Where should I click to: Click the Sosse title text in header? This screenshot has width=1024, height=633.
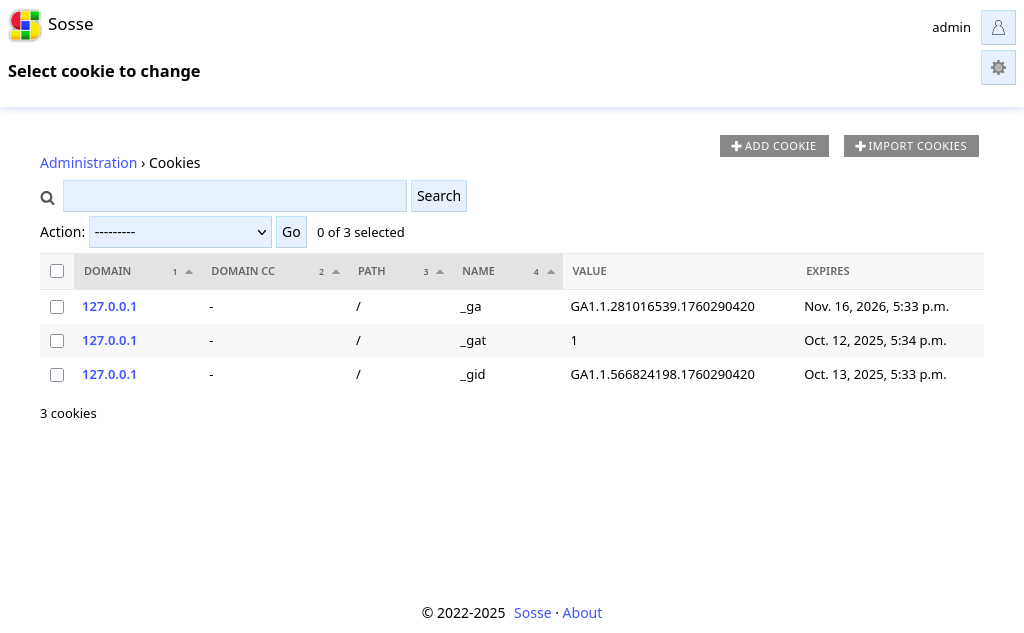point(71,24)
